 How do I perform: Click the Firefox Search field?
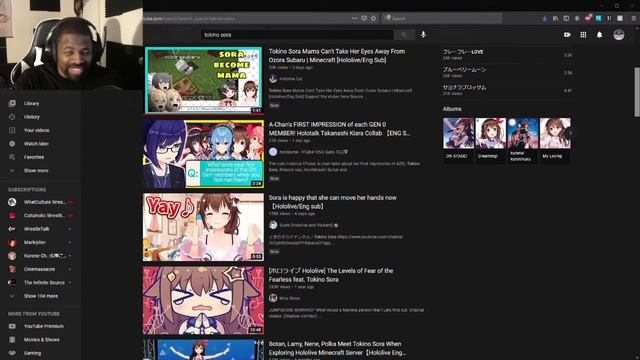coord(442,18)
